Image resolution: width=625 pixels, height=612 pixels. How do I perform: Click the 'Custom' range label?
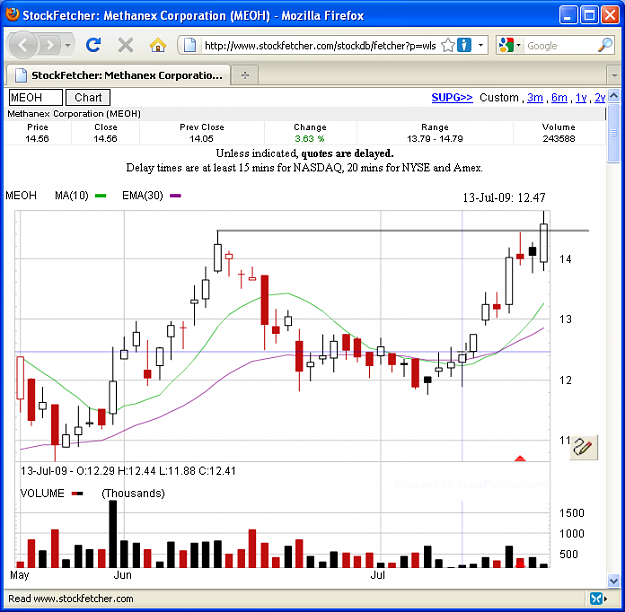click(x=499, y=97)
